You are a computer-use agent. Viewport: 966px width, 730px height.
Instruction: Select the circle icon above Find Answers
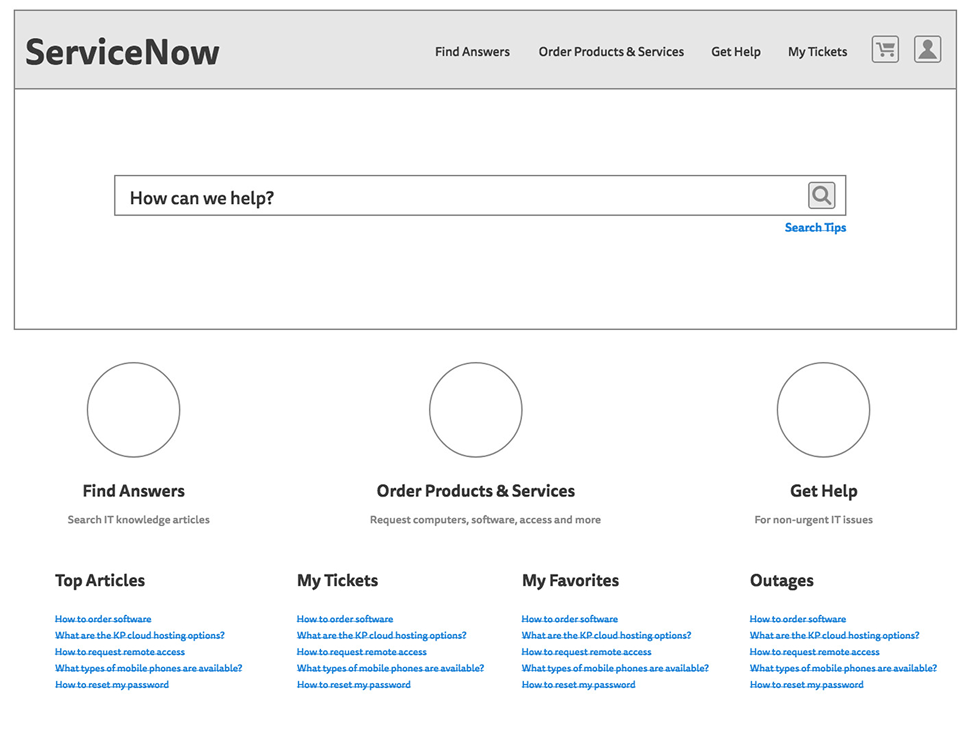133,410
